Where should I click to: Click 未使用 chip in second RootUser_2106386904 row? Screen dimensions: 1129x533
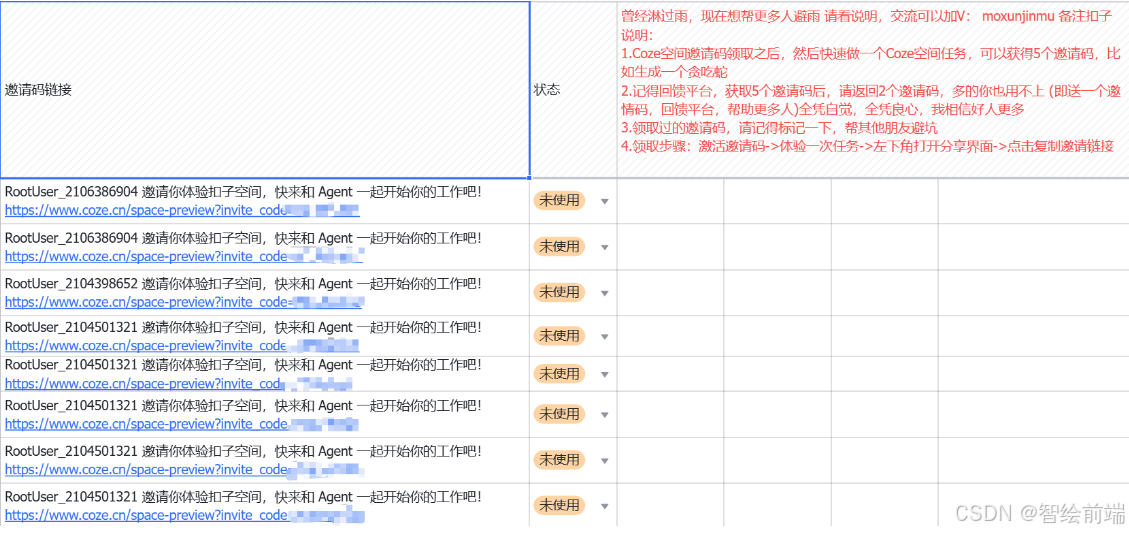[x=559, y=246]
